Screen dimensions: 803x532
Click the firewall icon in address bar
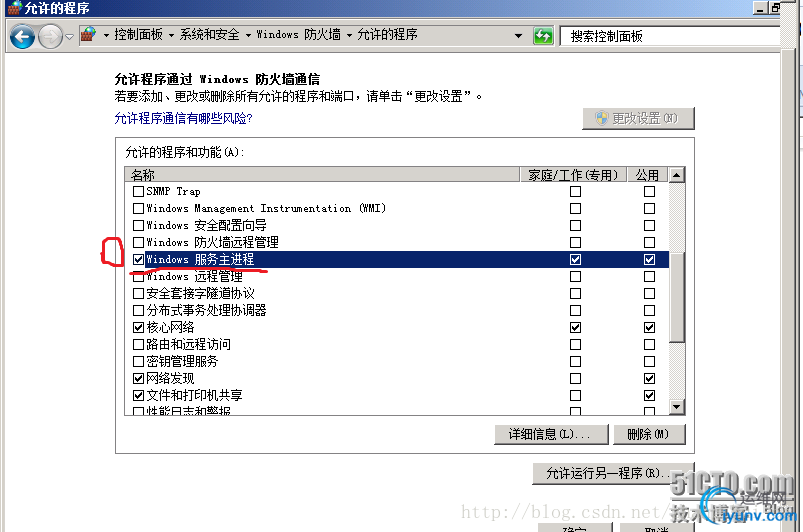pos(89,34)
